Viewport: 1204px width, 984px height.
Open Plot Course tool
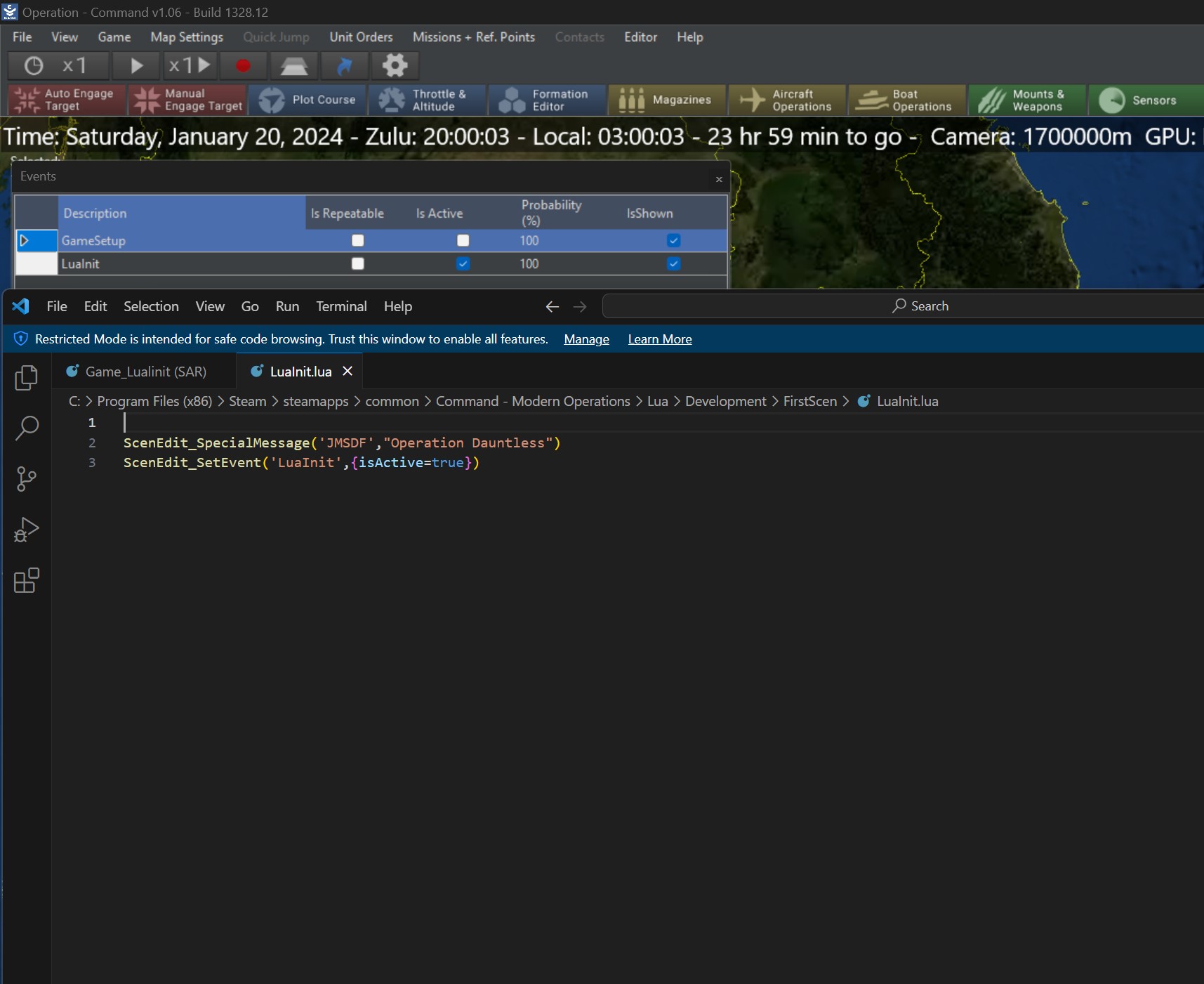point(307,100)
